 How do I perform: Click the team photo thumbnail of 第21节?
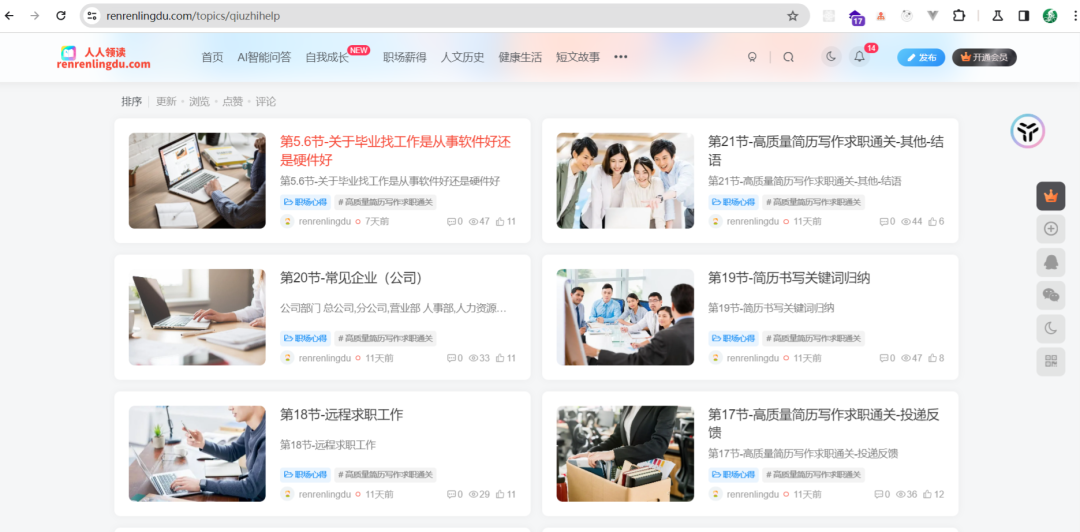click(625, 181)
